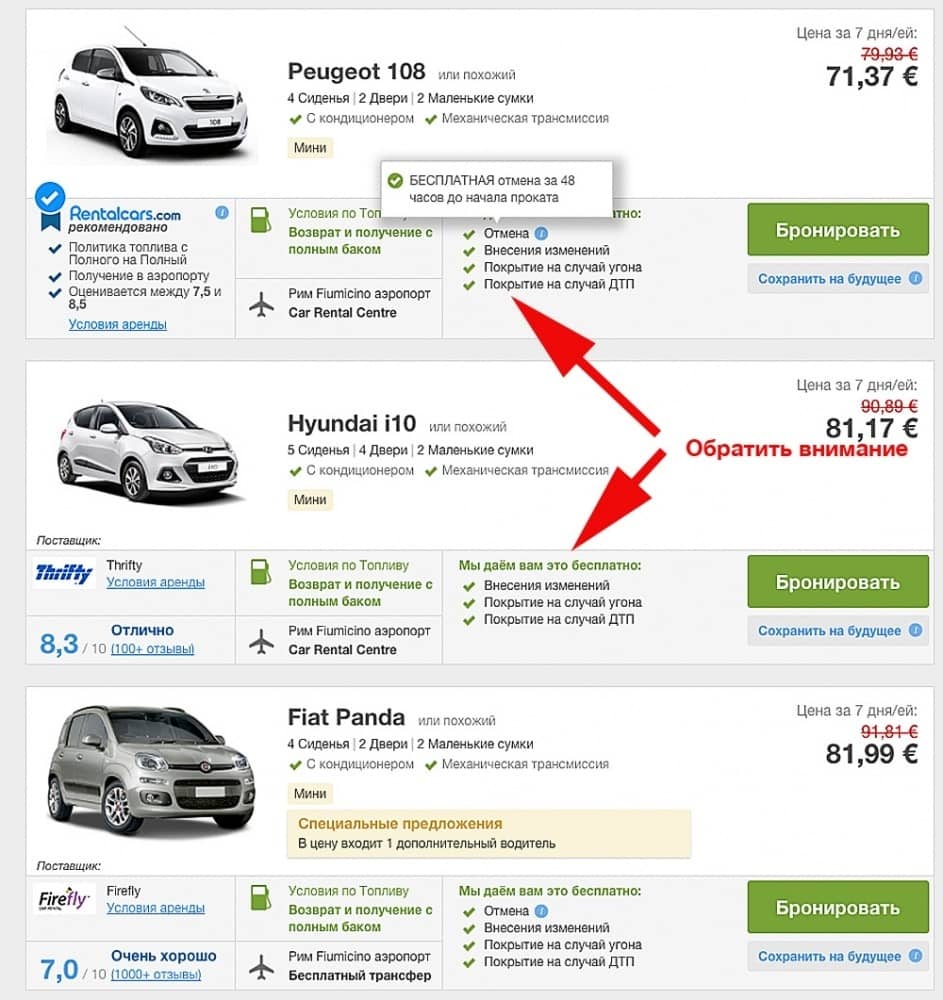This screenshot has width=943, height=1000.
Task: Click info icon beside Отмена on Peugeot
Action: point(541,233)
